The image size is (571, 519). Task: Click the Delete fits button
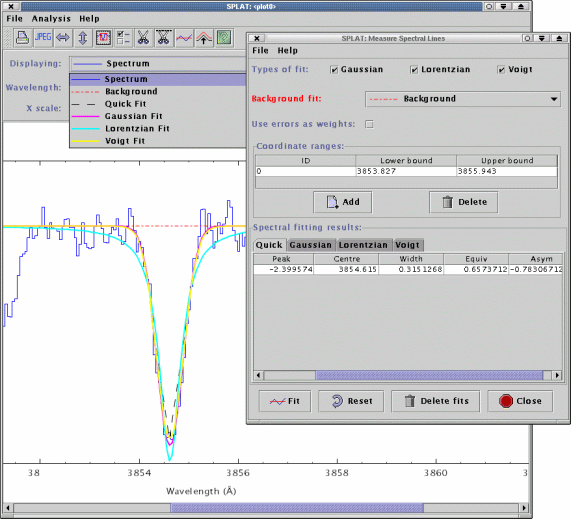click(x=436, y=401)
